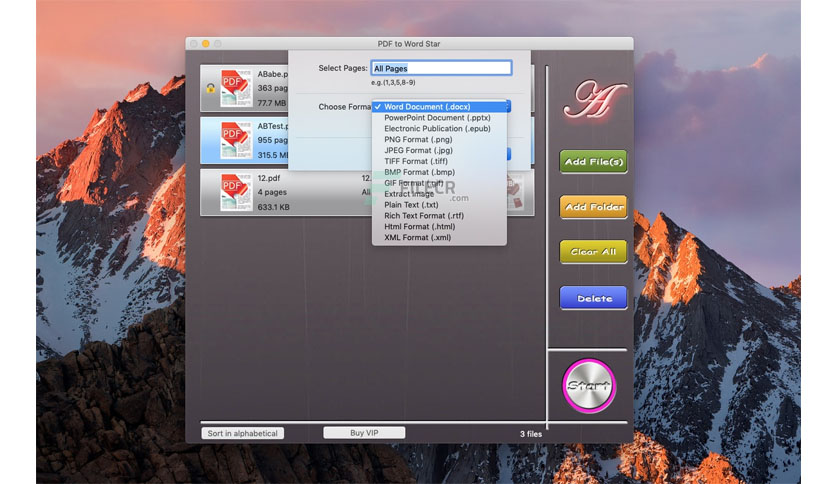Select the 12.pdf file name
The height and width of the screenshot is (484, 836).
coord(269,178)
